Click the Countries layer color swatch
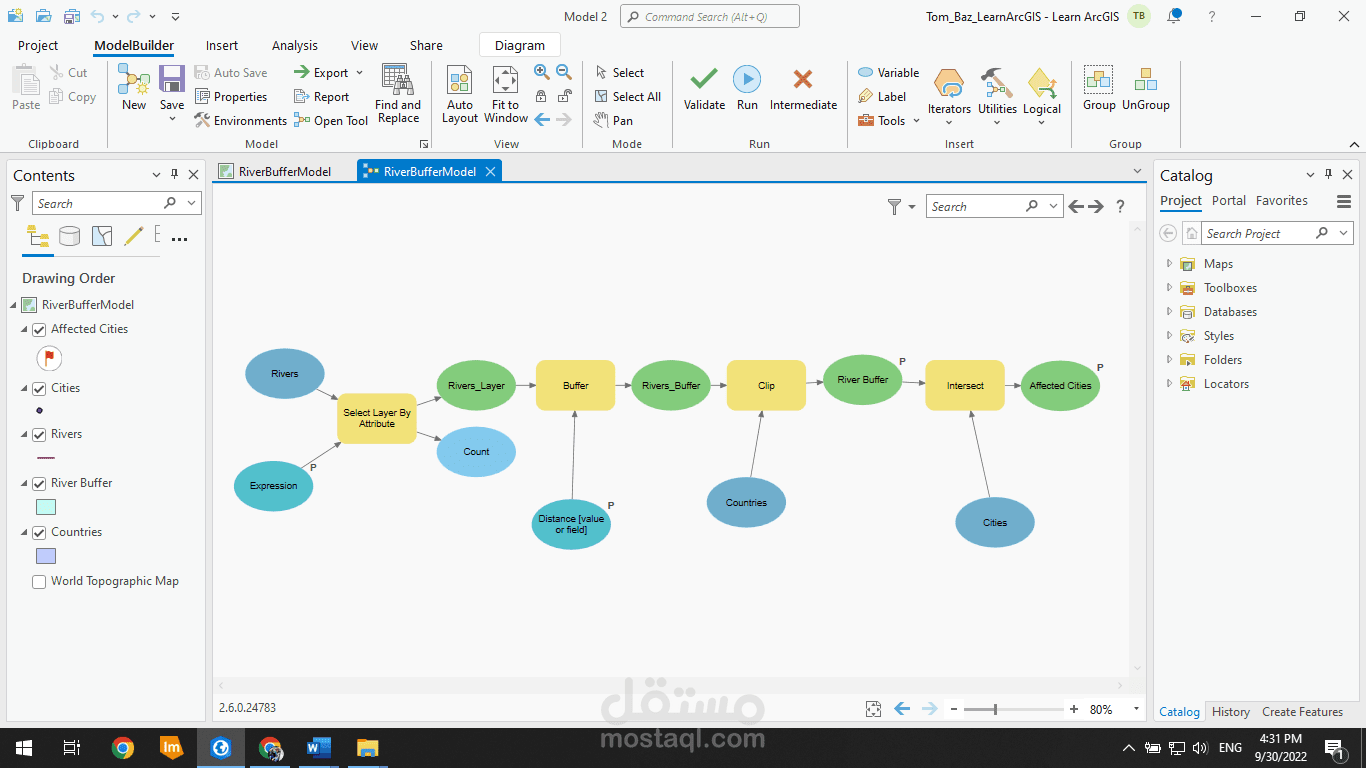This screenshot has width=1366, height=768. click(46, 557)
